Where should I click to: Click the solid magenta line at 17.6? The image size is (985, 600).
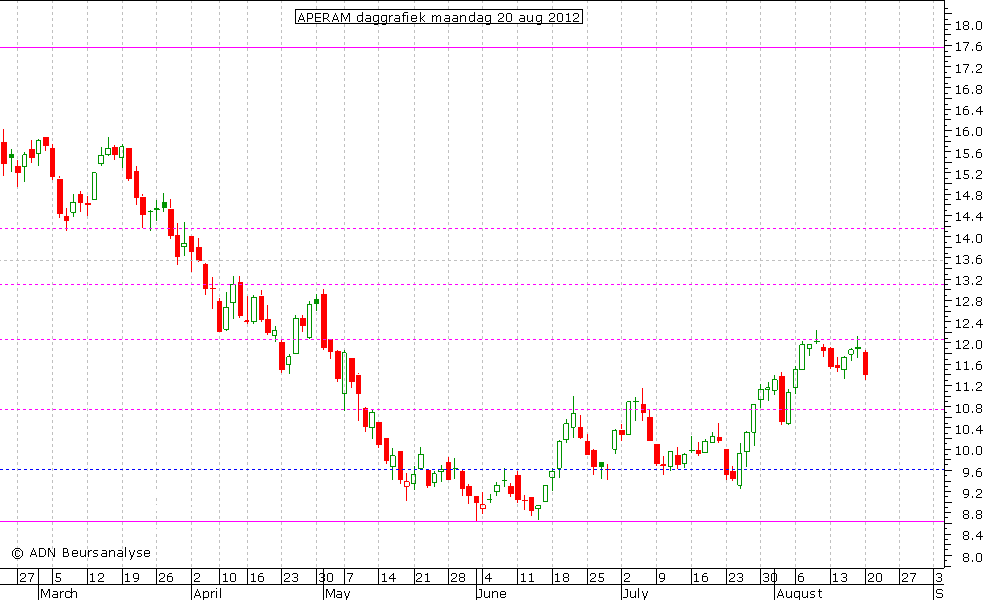click(472, 47)
